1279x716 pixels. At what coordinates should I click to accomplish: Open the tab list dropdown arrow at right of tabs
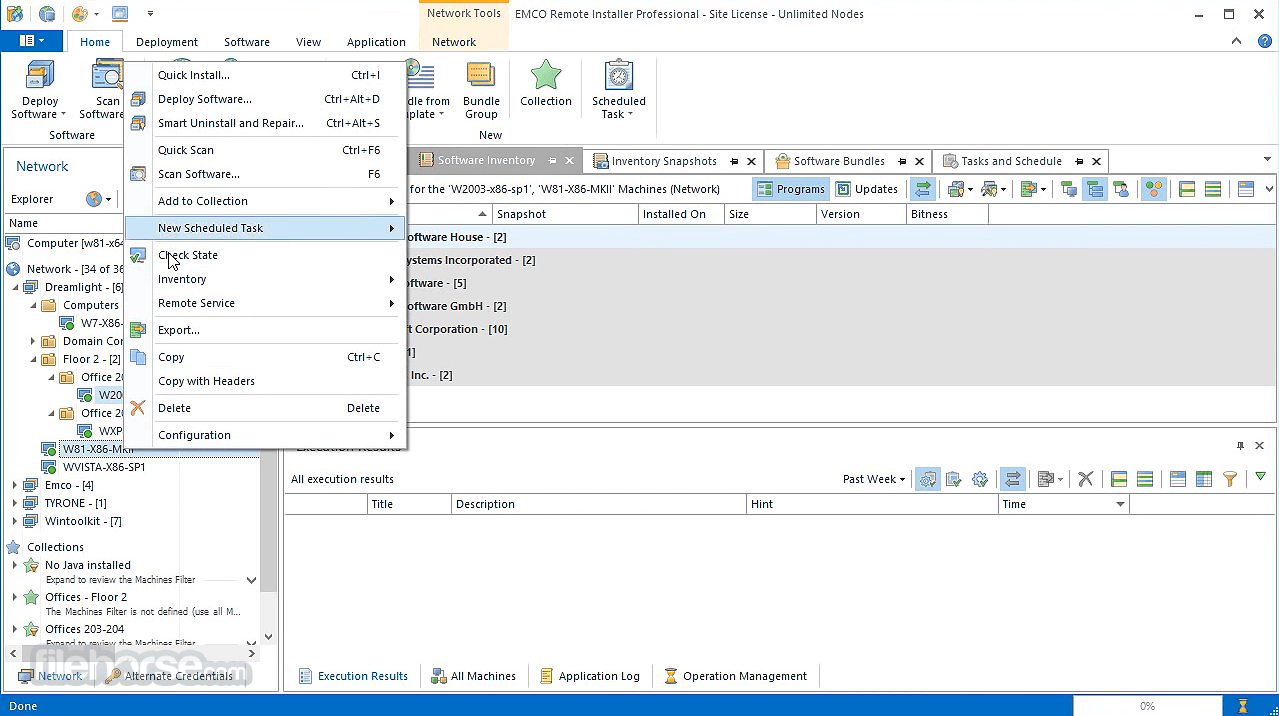click(1267, 160)
